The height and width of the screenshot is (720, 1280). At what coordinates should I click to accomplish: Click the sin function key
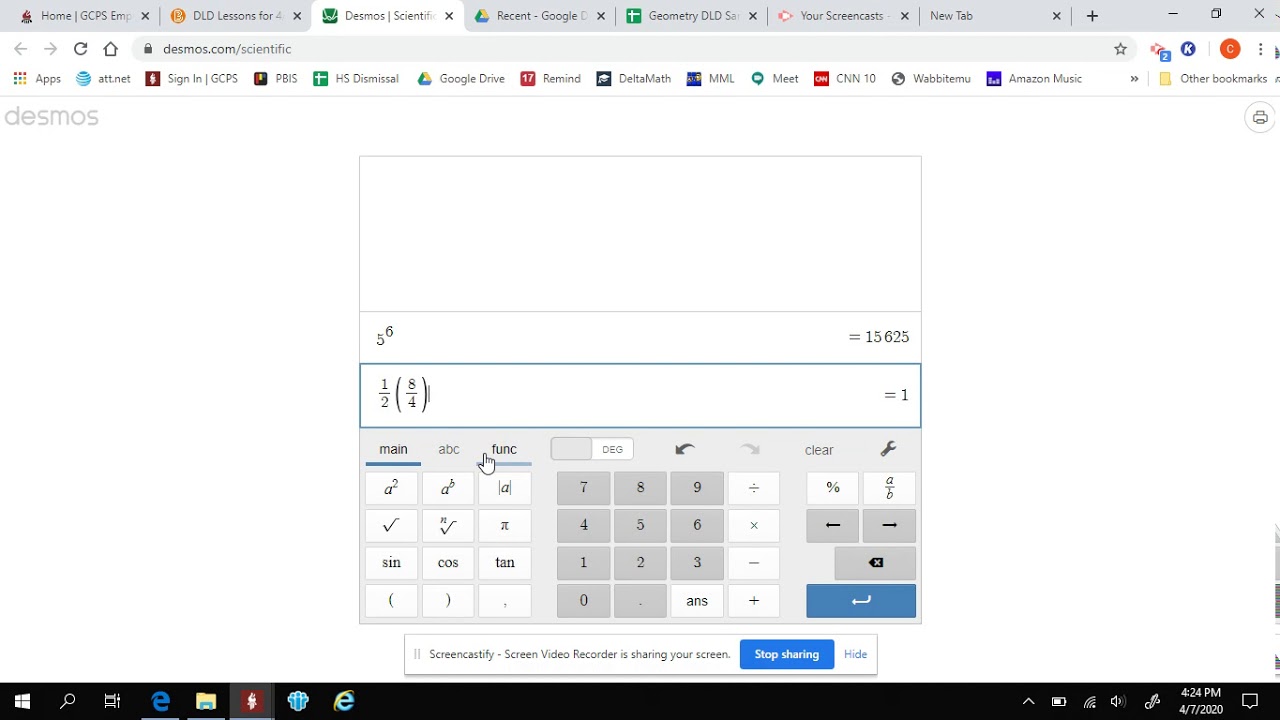coord(391,563)
